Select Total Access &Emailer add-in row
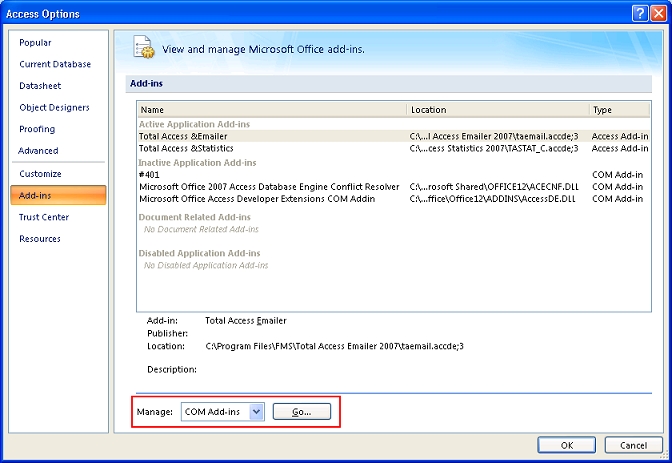This screenshot has height=463, width=672. coord(393,136)
